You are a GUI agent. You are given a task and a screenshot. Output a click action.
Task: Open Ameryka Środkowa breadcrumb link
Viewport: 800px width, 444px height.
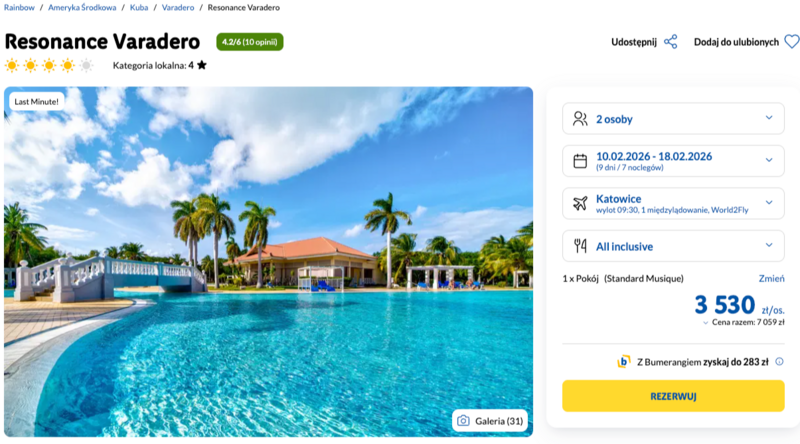82,8
